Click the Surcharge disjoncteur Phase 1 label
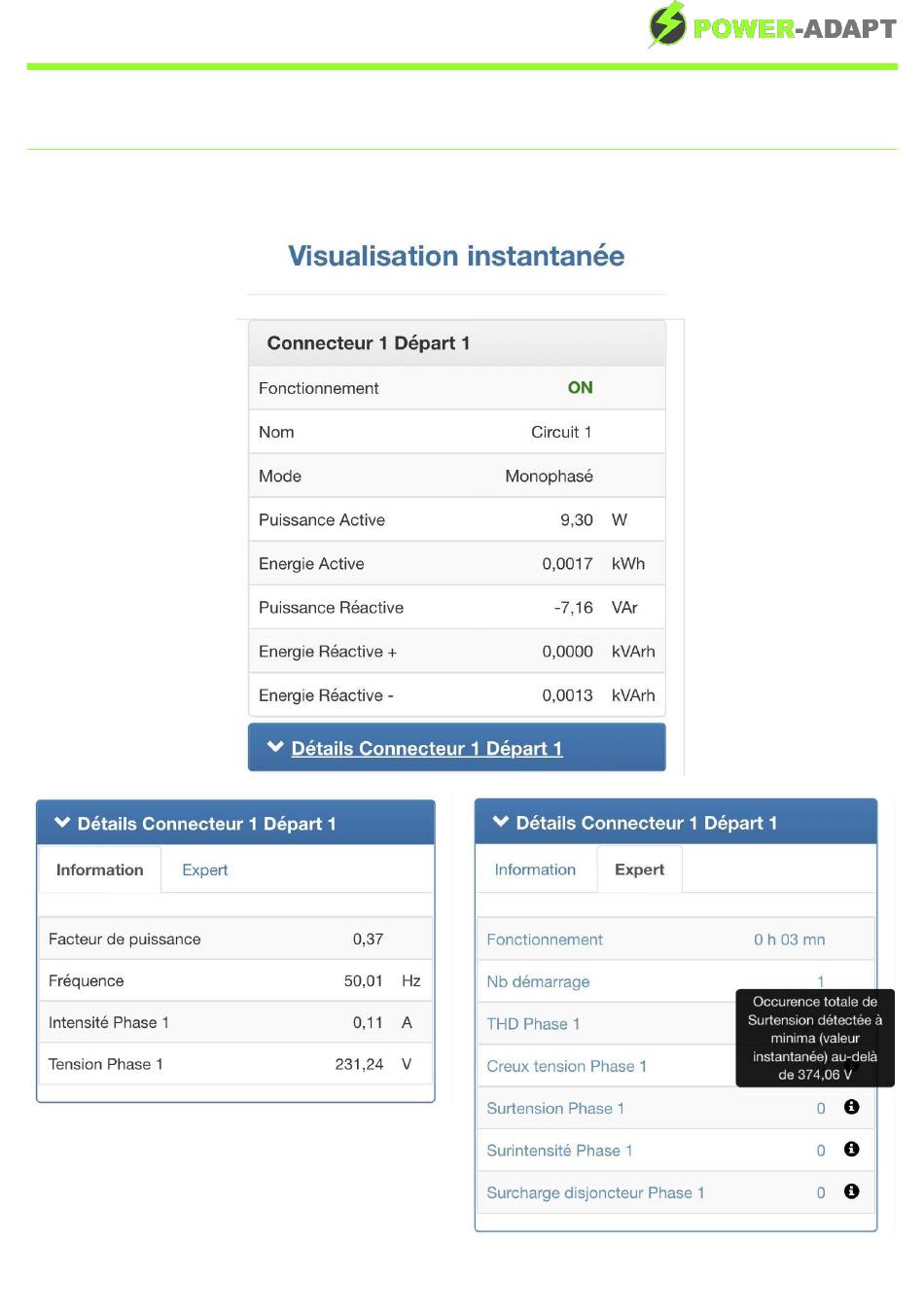 point(595,1192)
